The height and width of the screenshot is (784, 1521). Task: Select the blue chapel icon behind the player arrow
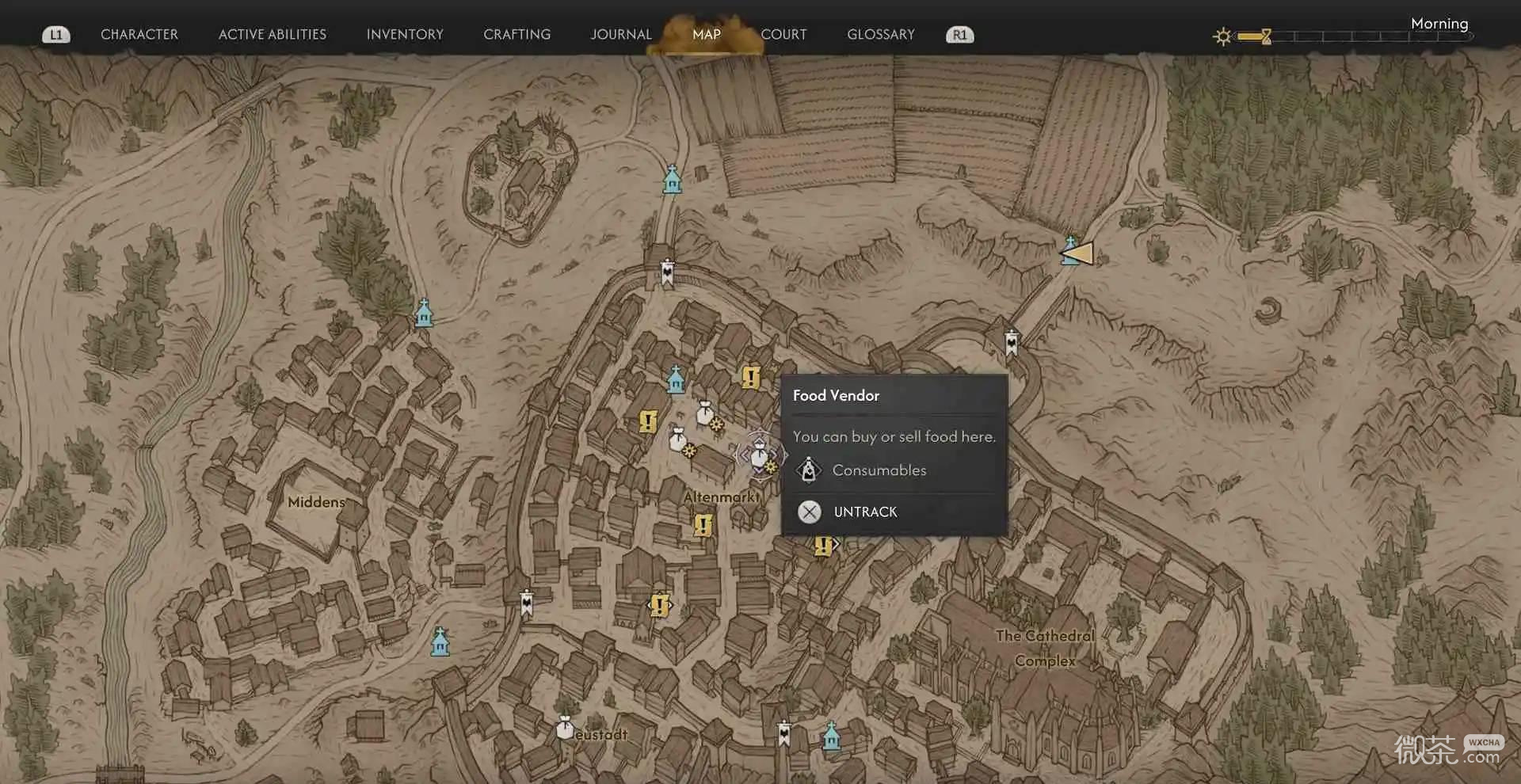(x=1069, y=249)
